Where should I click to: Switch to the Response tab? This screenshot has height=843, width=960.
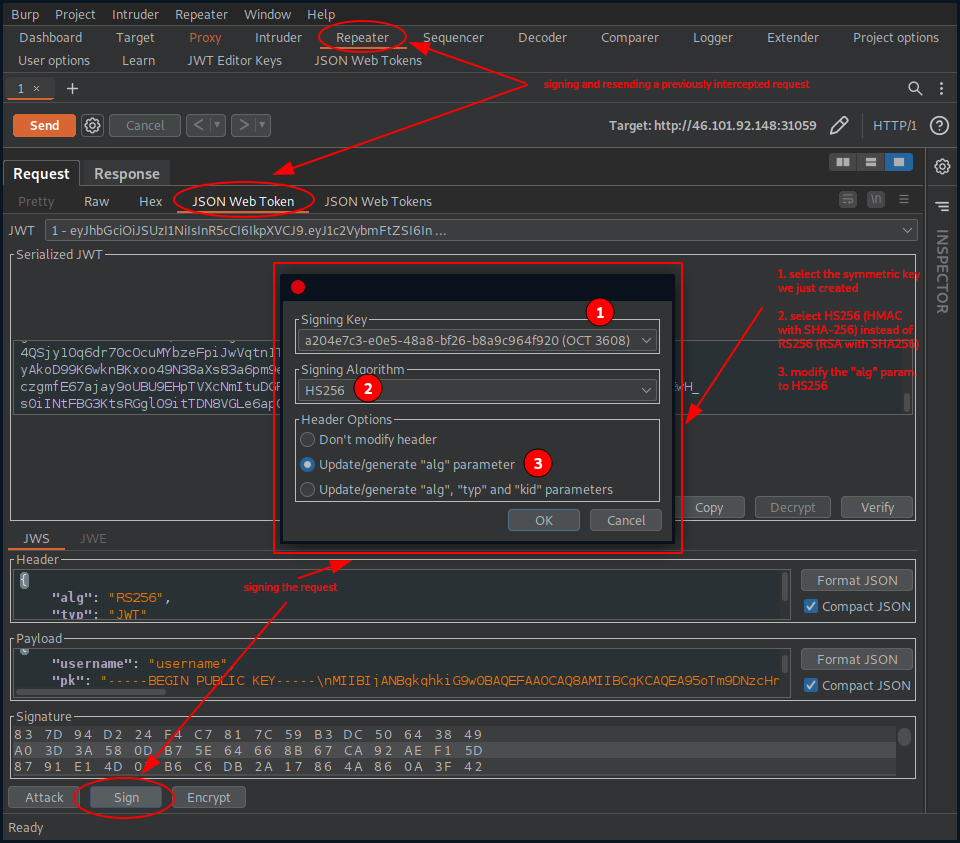(x=126, y=173)
